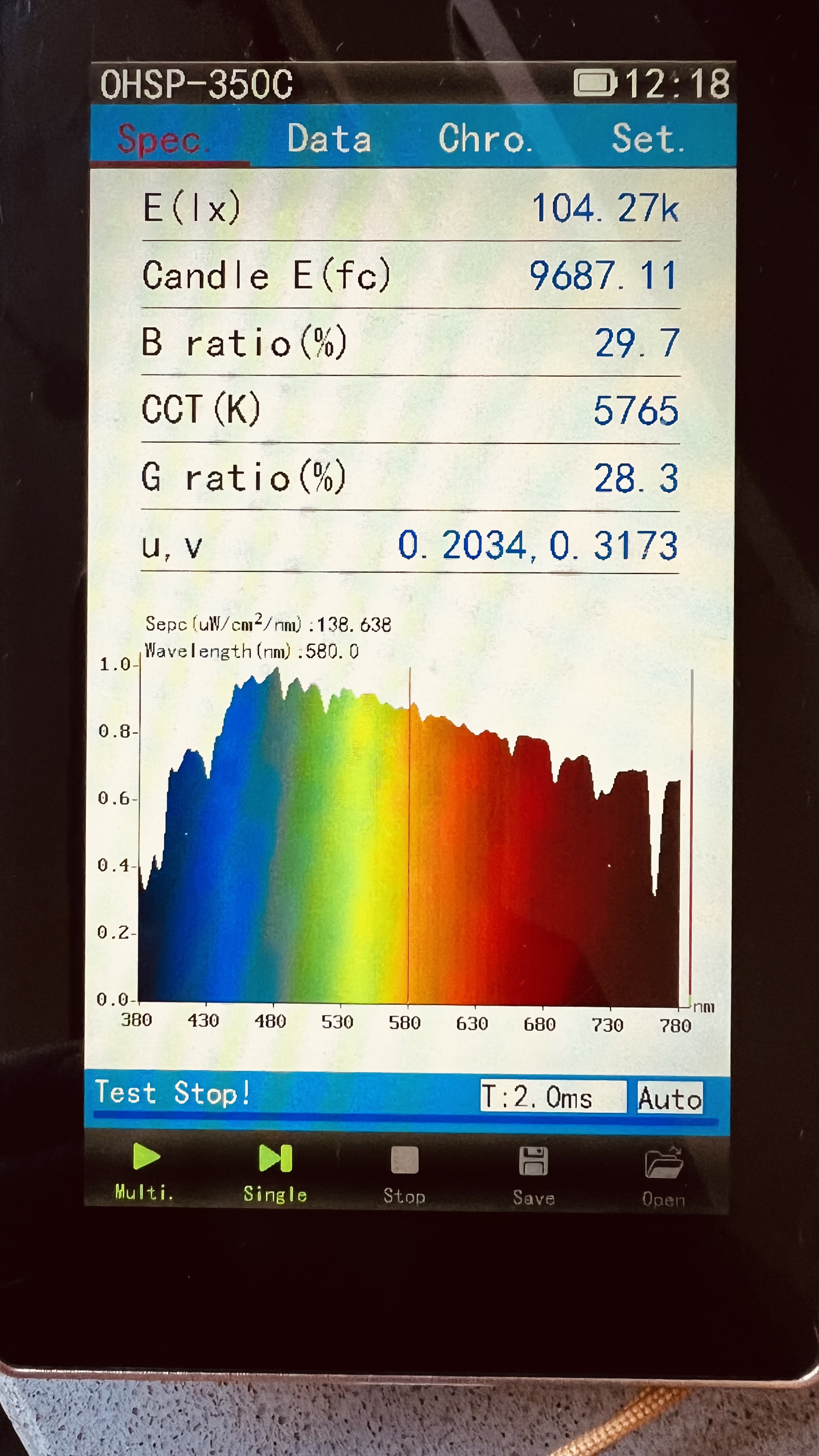Tap the G ratio(%) value 28.3
The image size is (819, 1456).
635,478
